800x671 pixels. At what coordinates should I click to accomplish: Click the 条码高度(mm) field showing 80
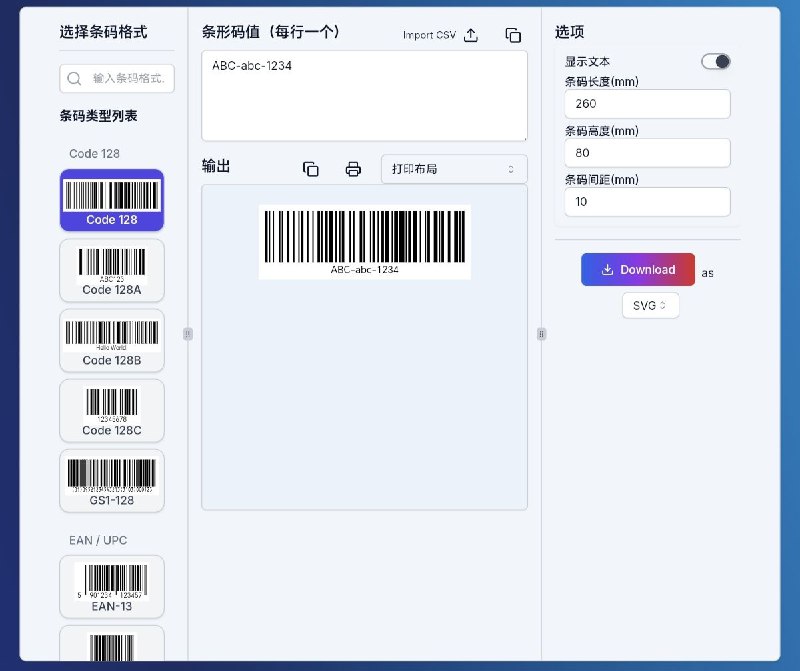tap(647, 153)
